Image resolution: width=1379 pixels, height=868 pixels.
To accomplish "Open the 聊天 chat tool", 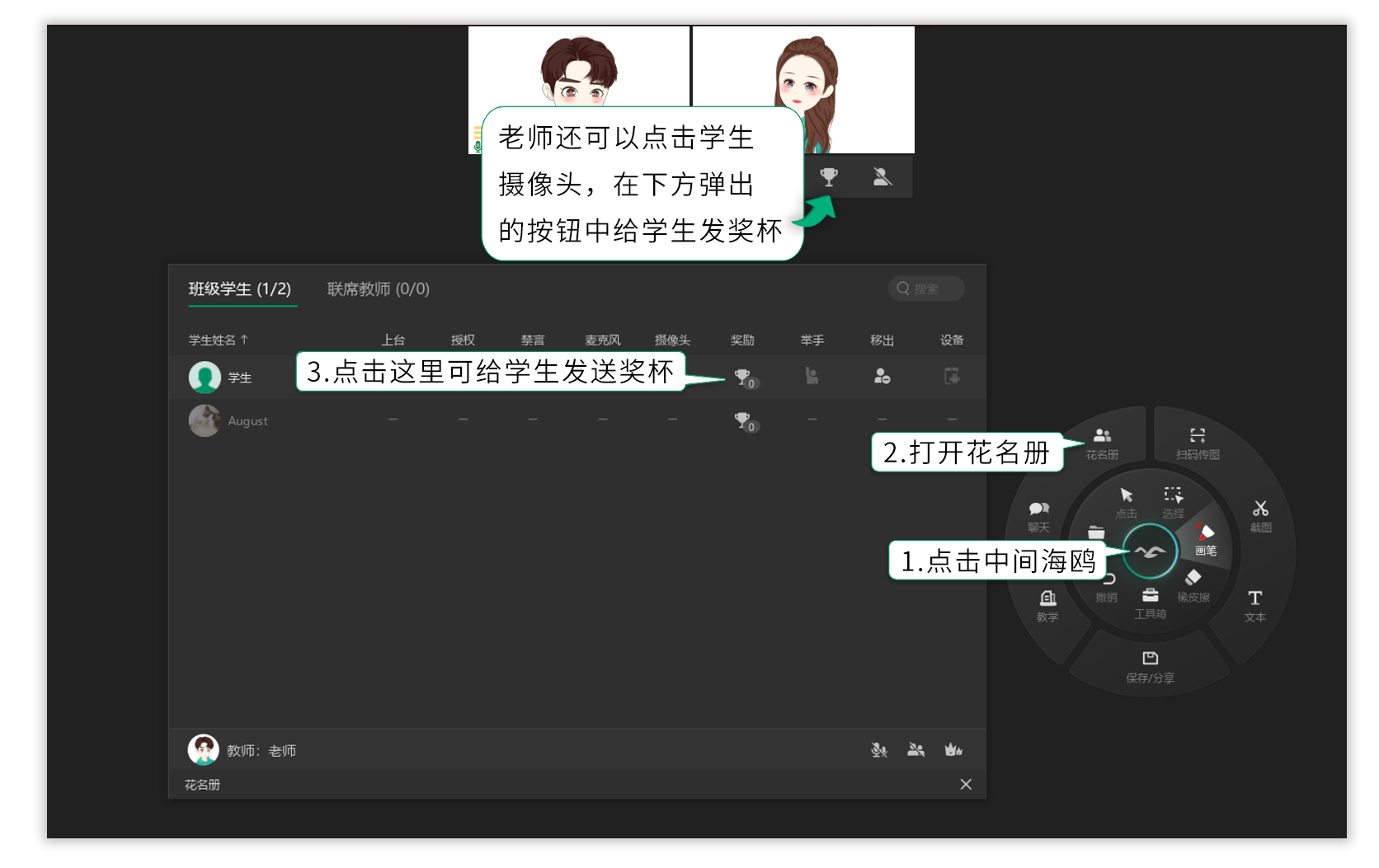I will click(x=1038, y=517).
